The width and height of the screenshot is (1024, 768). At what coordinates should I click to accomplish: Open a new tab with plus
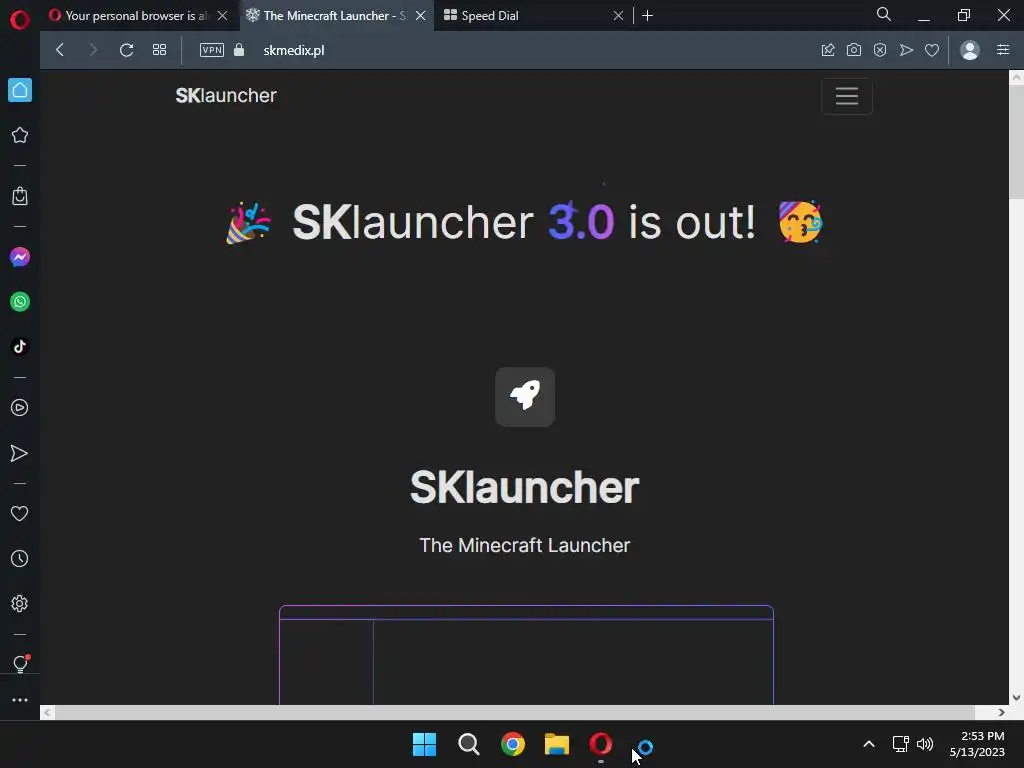coord(648,16)
